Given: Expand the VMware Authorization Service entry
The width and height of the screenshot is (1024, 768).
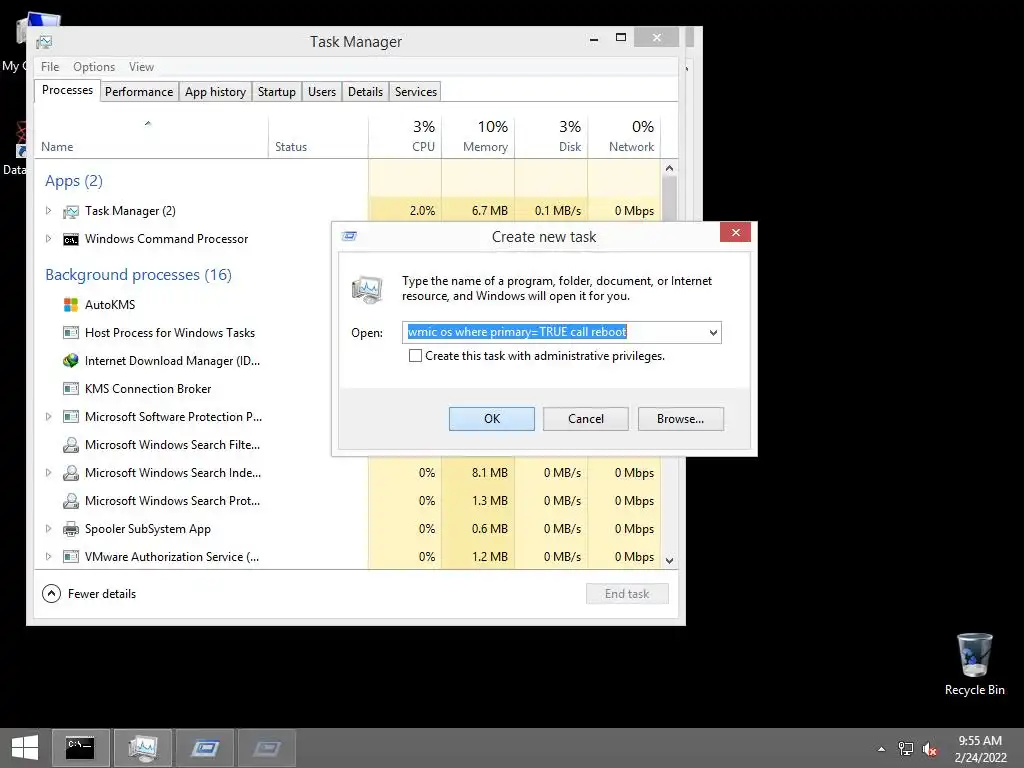Looking at the screenshot, I should point(48,556).
